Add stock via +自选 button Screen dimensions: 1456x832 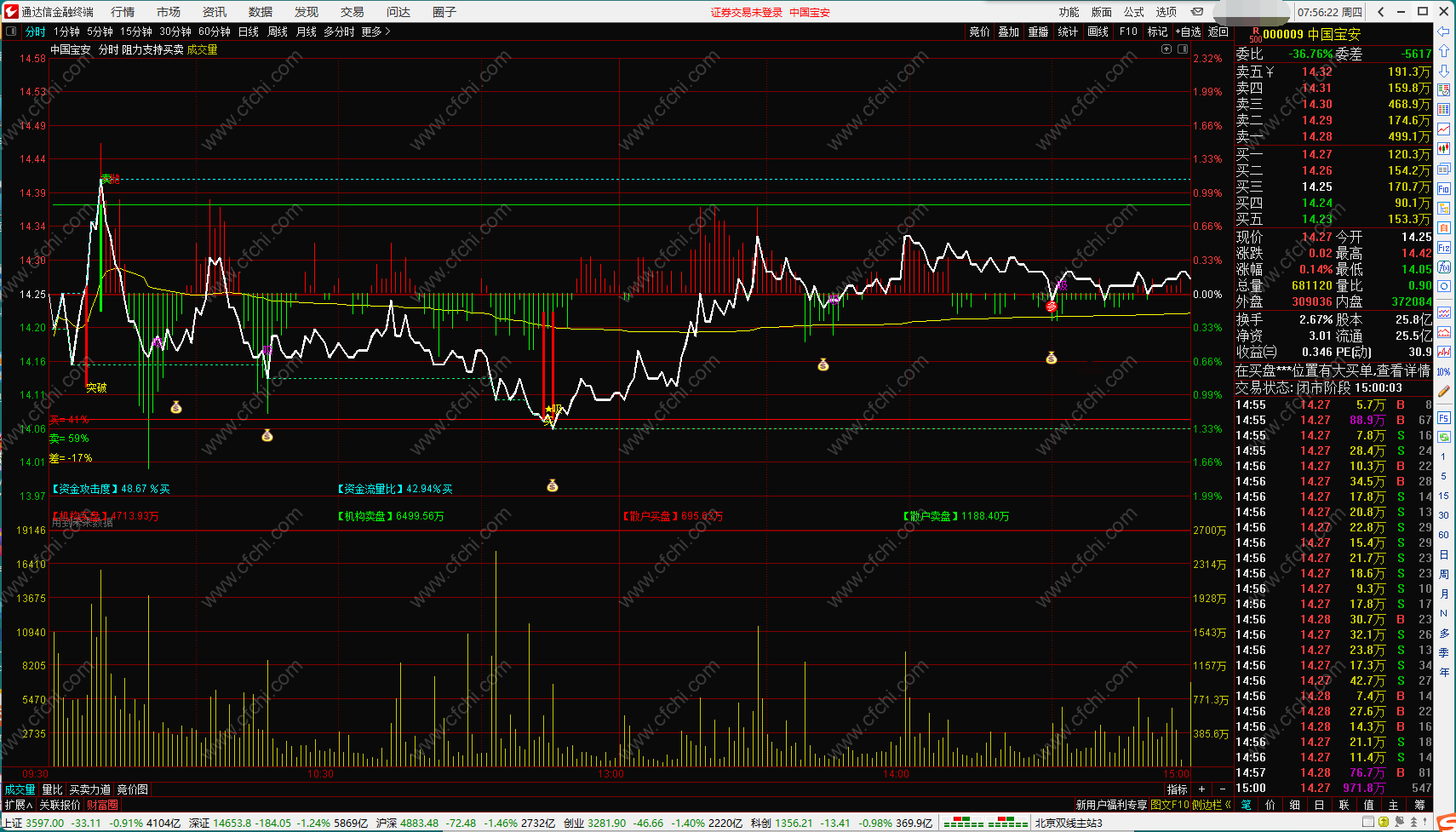(1189, 32)
